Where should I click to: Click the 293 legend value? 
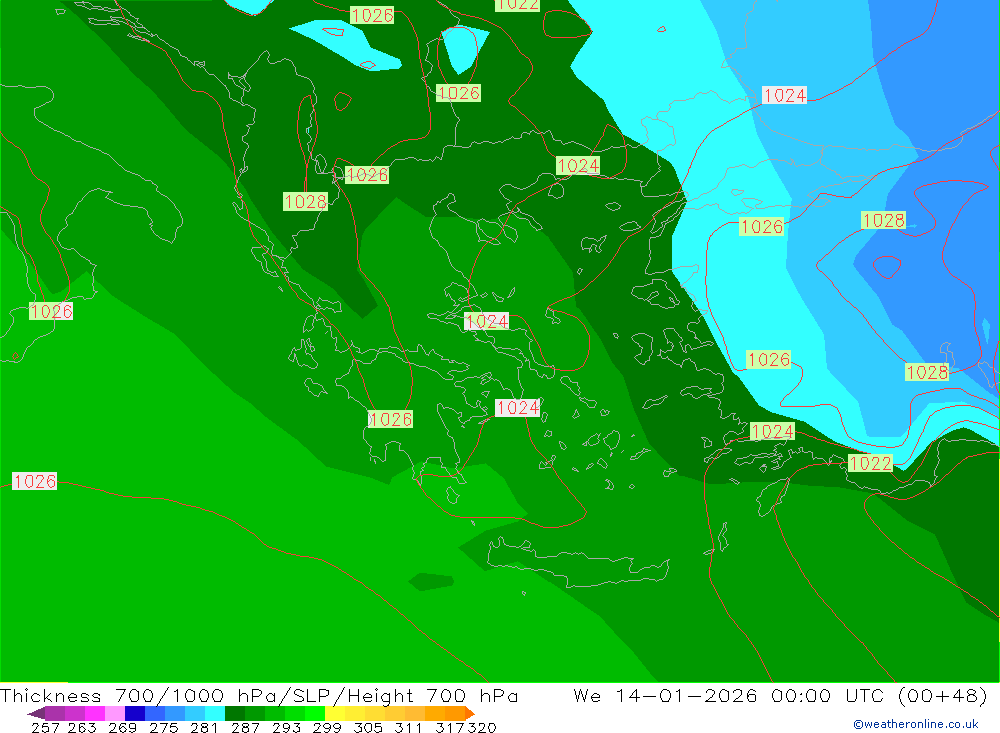click(286, 727)
